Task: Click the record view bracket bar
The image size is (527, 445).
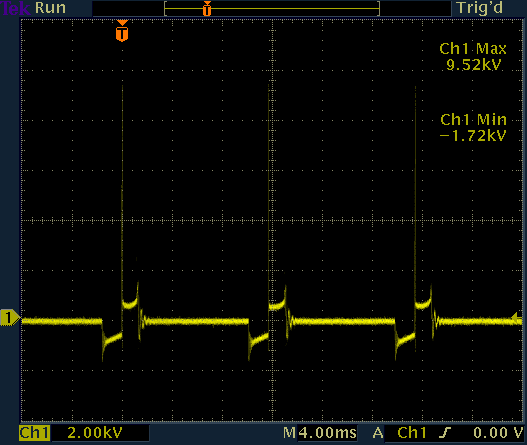Action: (x=272, y=8)
